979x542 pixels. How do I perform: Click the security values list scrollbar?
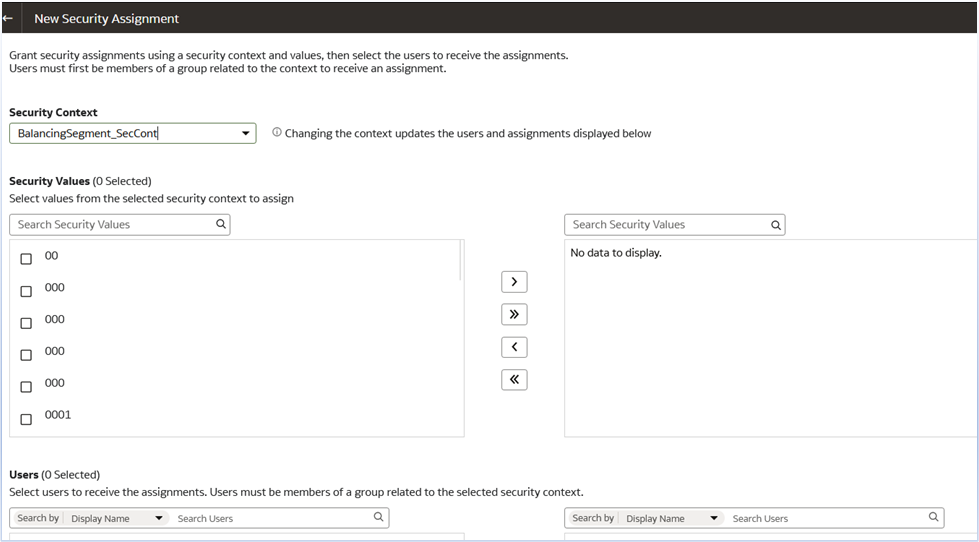pos(461,260)
